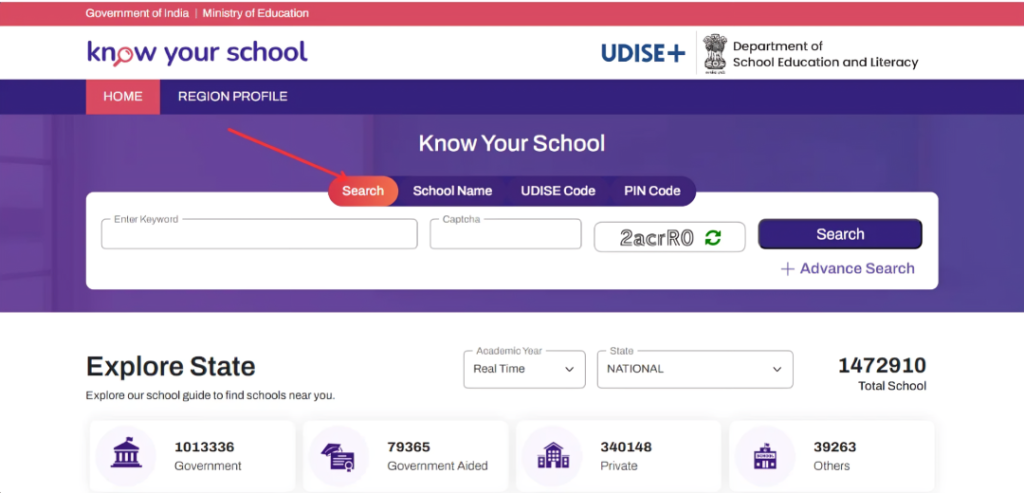Click the Private school building icon
Screen dimensions: 1024x493
552,455
